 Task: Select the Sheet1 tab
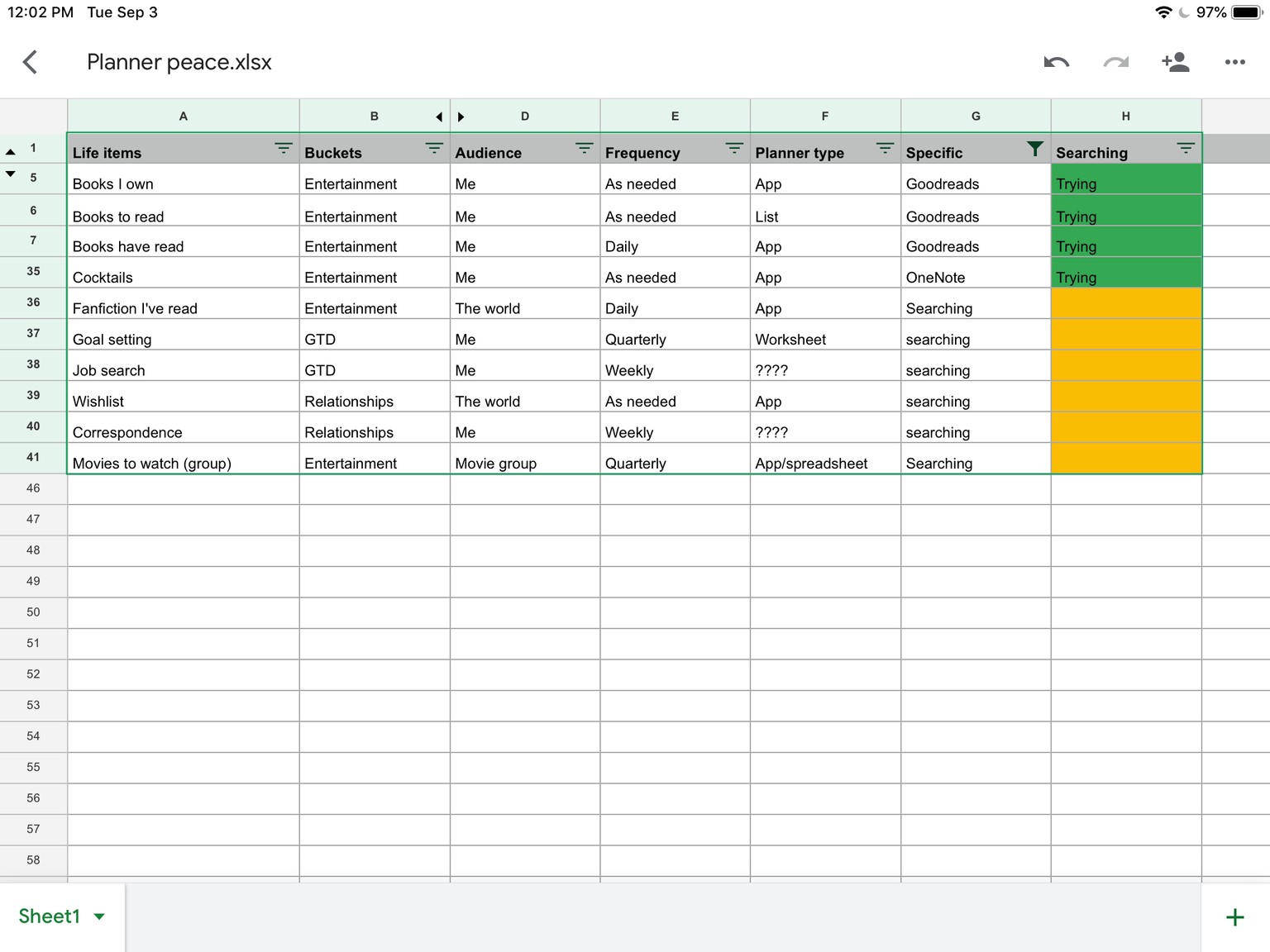pyautogui.click(x=50, y=916)
